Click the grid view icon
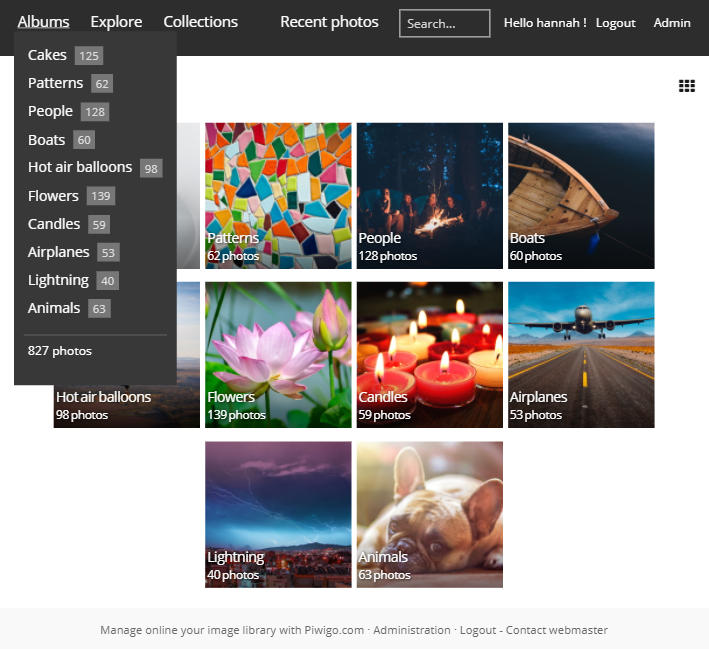This screenshot has width=709, height=649. coord(686,86)
